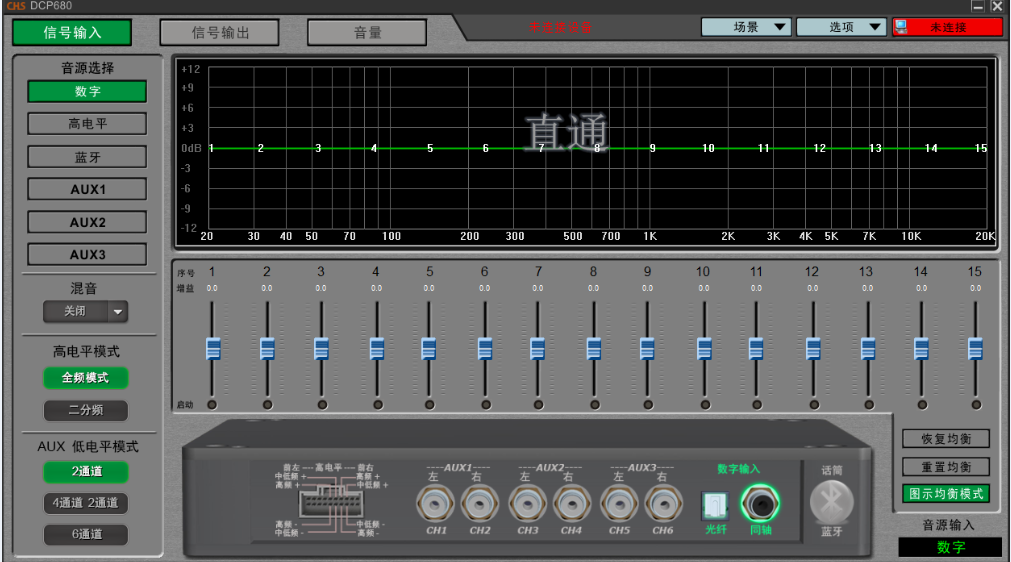
Task: Toggle the enable button under EQ band 1
Action: click(212, 405)
